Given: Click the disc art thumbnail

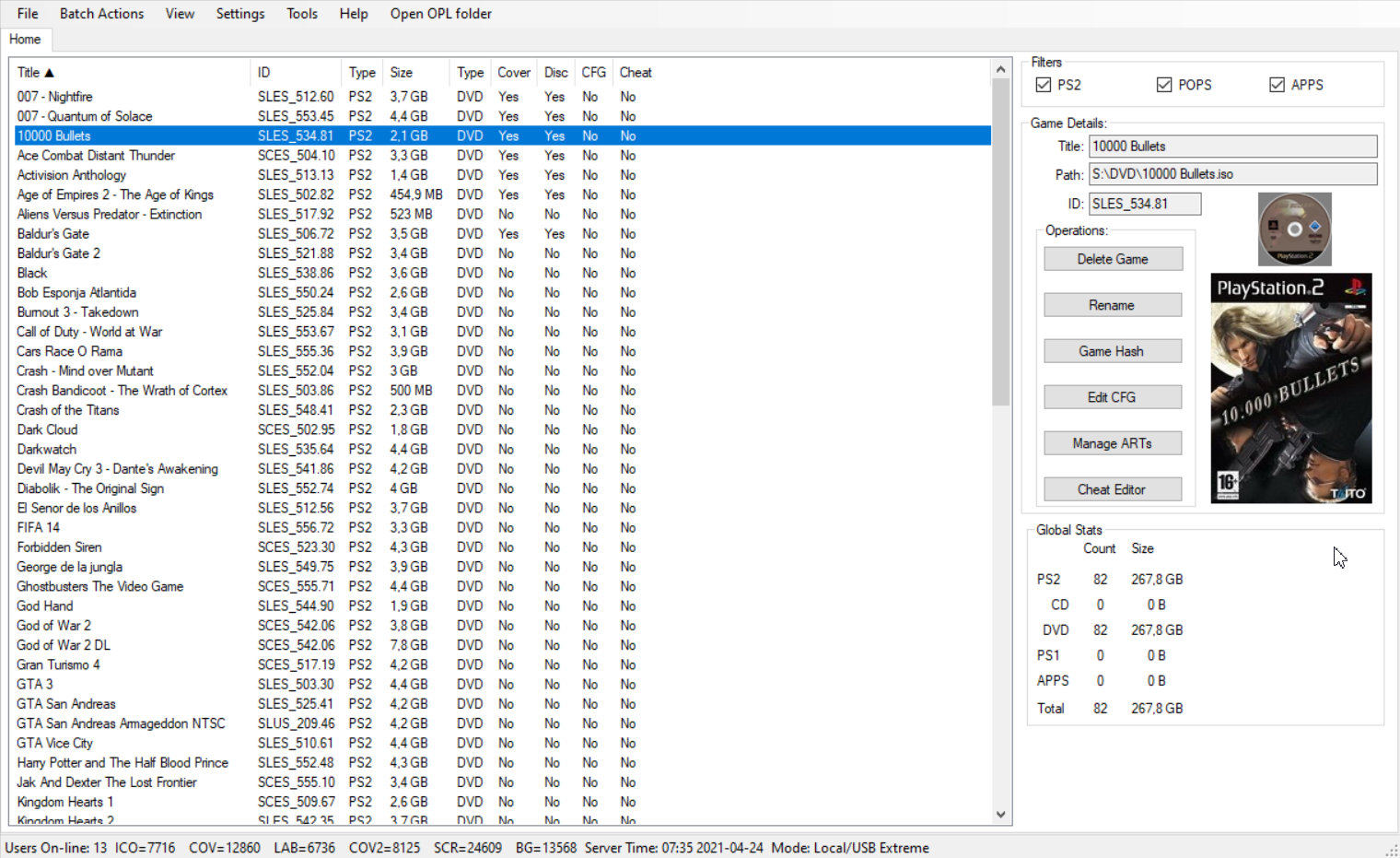Looking at the screenshot, I should (x=1295, y=229).
